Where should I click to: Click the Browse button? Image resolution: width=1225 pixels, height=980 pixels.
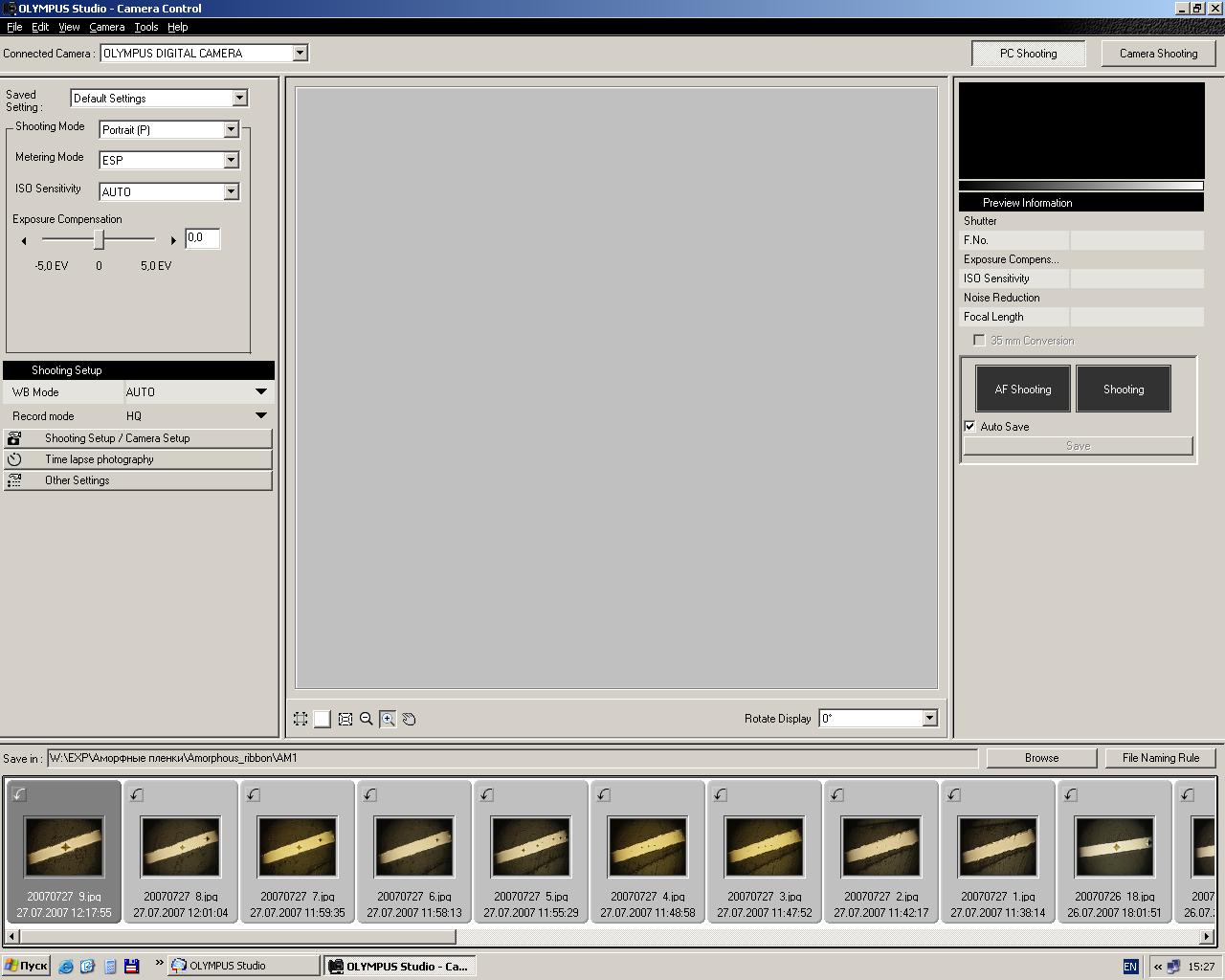pos(1041,758)
